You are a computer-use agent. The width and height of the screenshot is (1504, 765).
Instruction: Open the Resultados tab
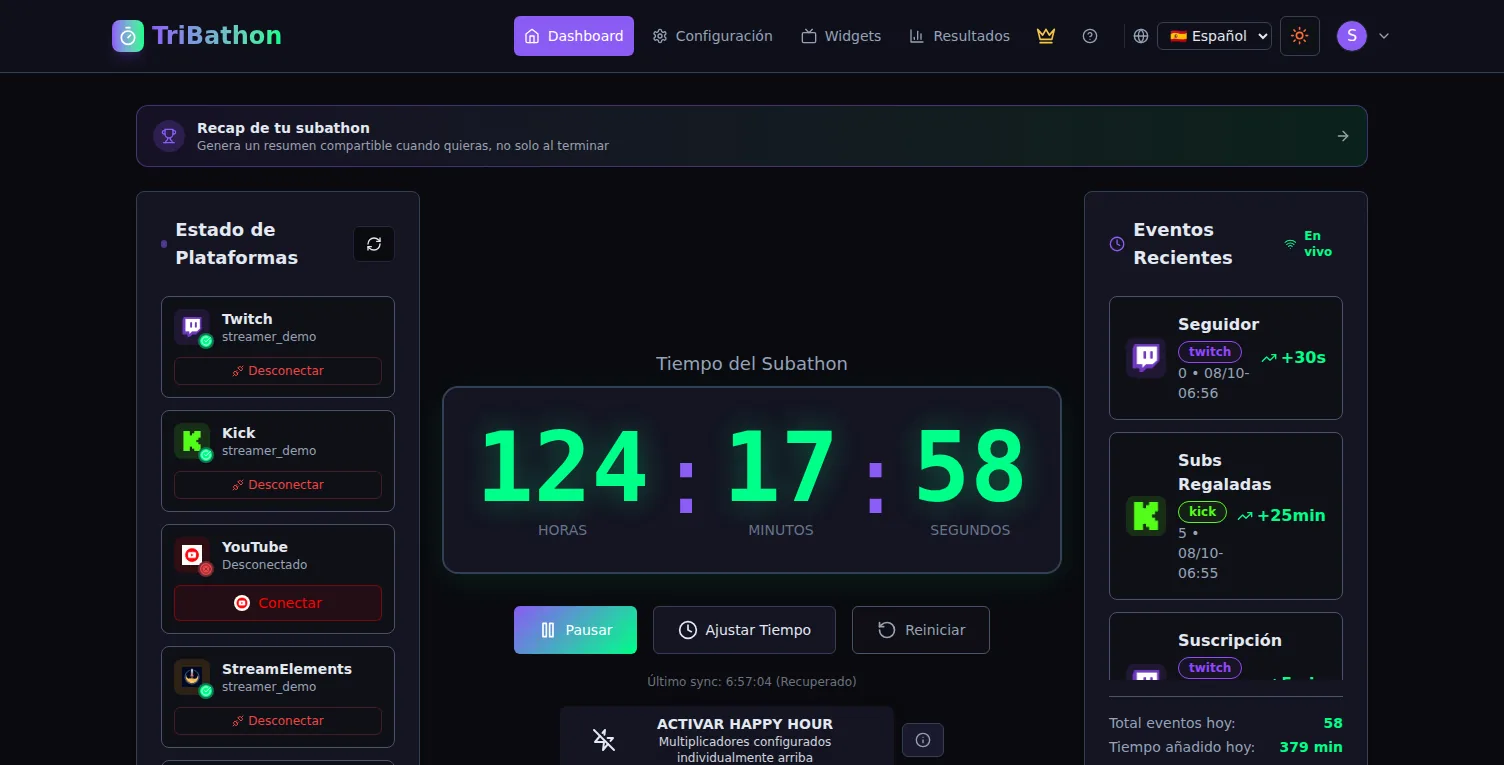click(x=960, y=36)
